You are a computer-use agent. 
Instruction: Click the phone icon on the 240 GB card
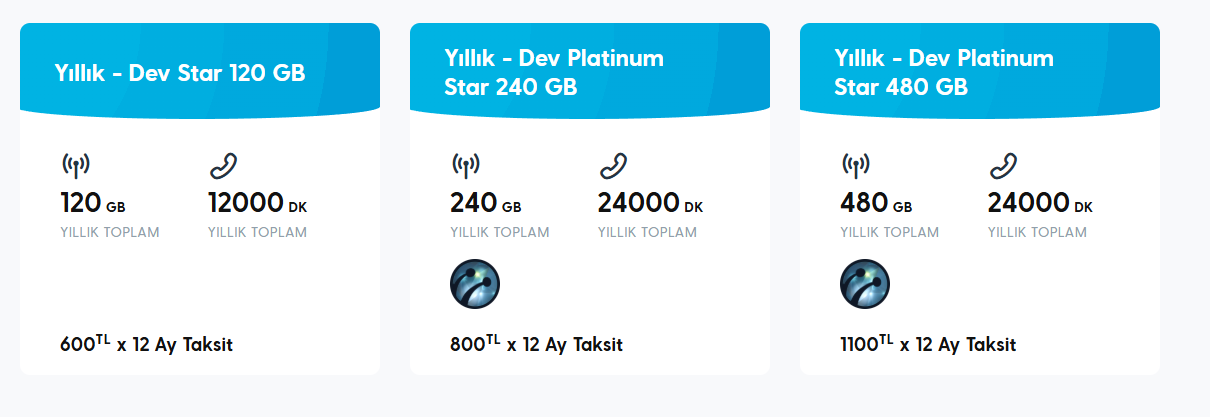[x=613, y=166]
